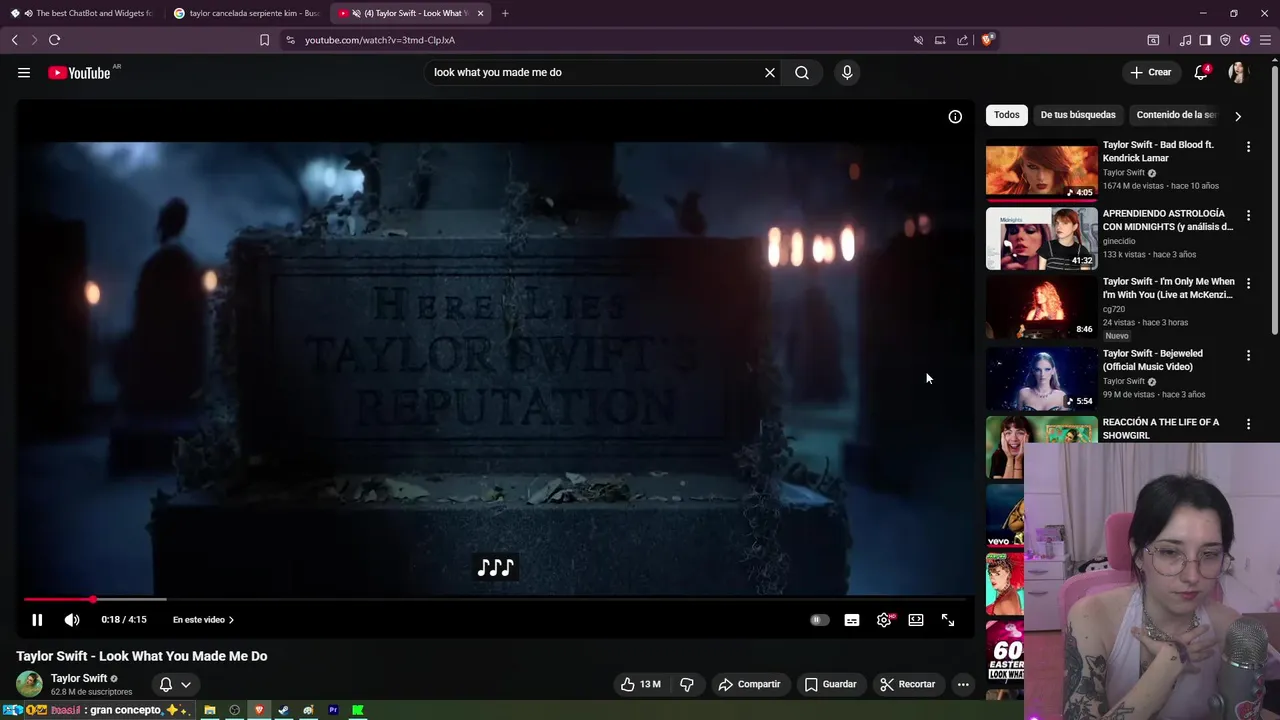Open the Brave Shields lion icon
Screen dimensions: 1280x720
pos(987,40)
